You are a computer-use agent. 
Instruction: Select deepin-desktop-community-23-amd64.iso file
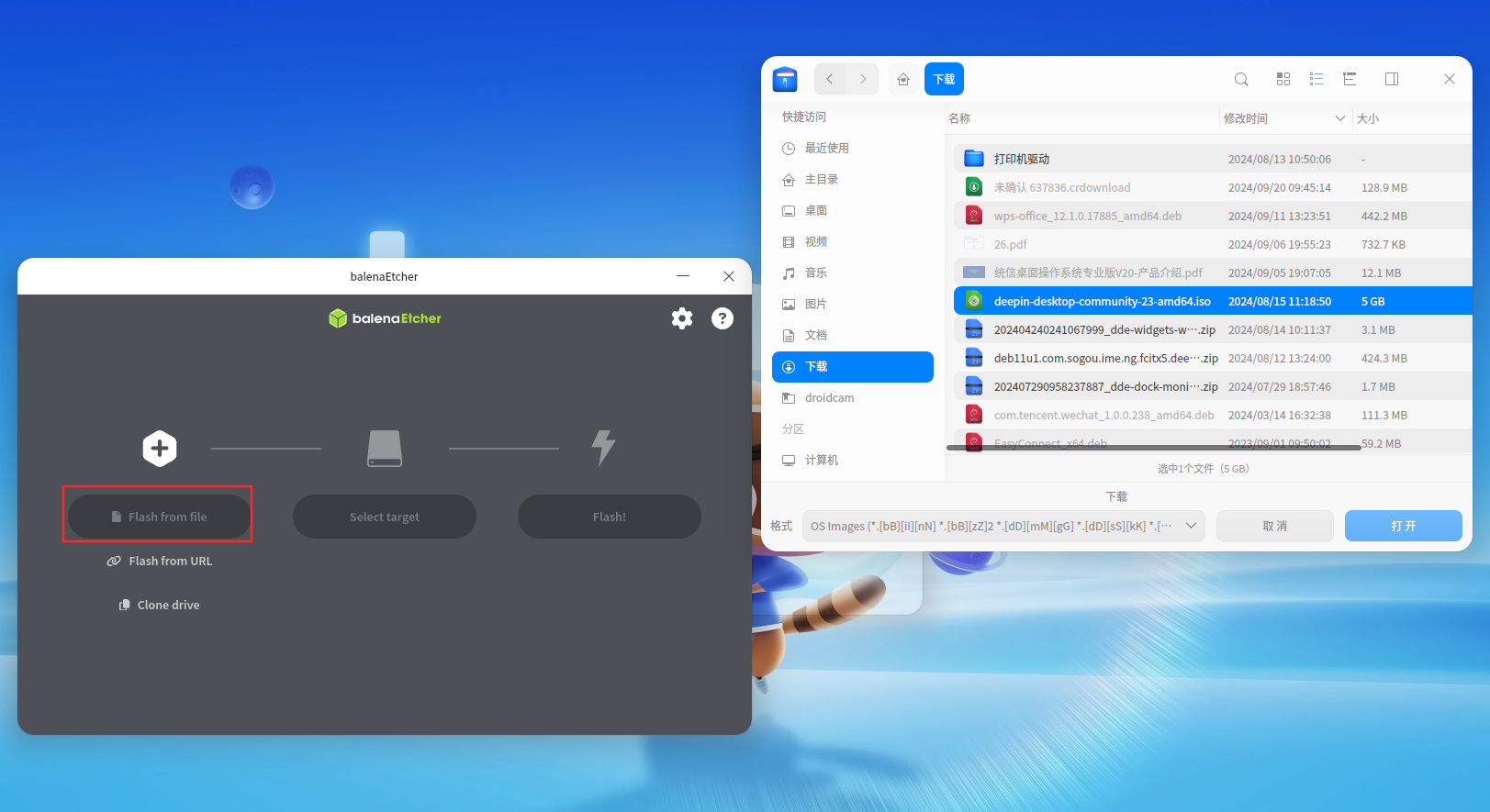1213,301
